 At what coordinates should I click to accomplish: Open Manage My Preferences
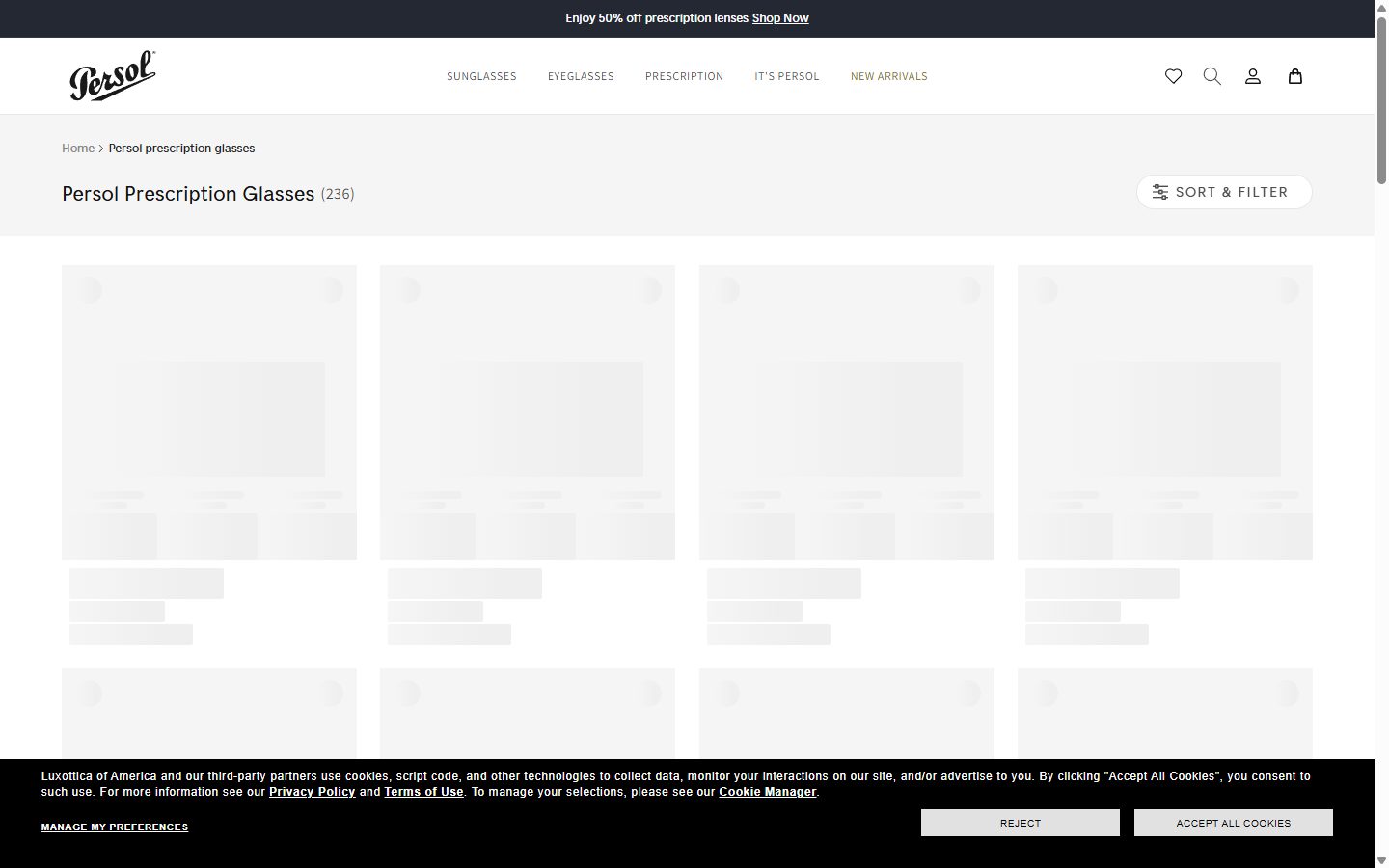(x=115, y=827)
